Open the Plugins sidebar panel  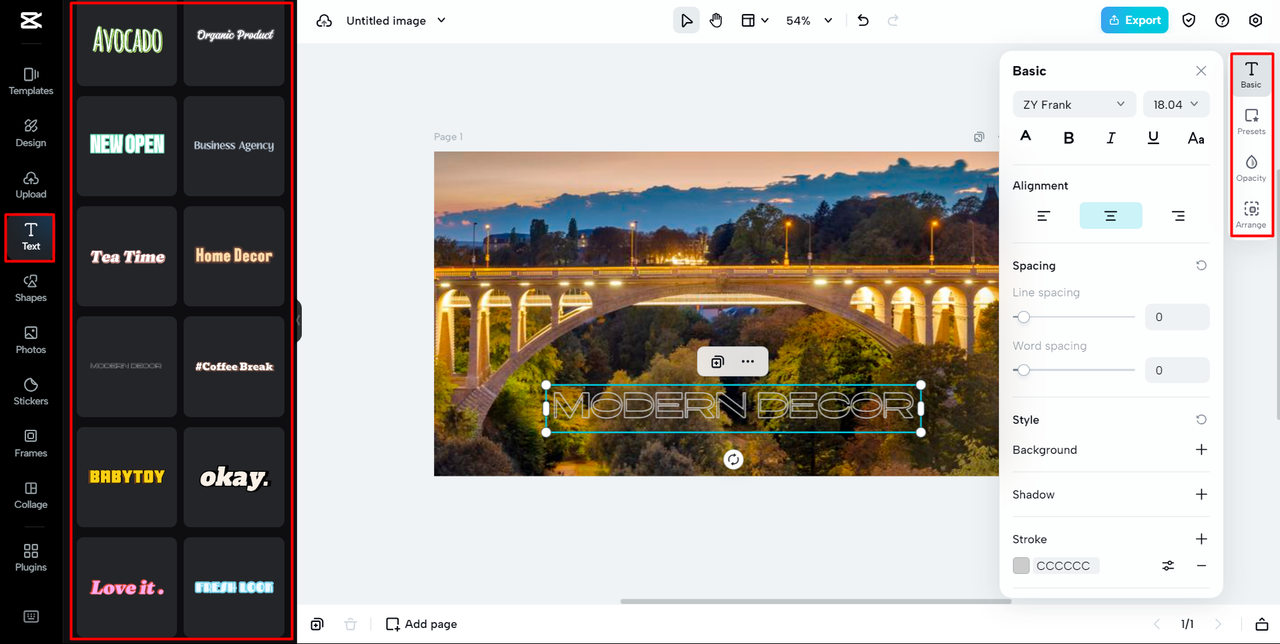(30, 558)
